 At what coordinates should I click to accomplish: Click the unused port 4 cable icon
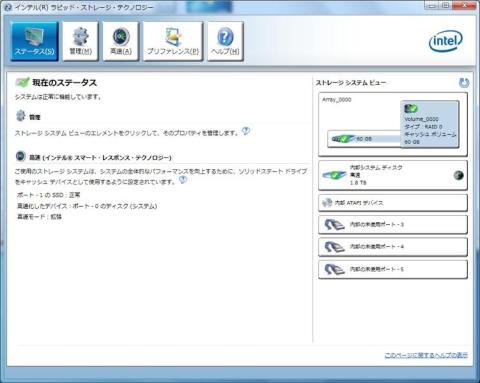[x=335, y=247]
